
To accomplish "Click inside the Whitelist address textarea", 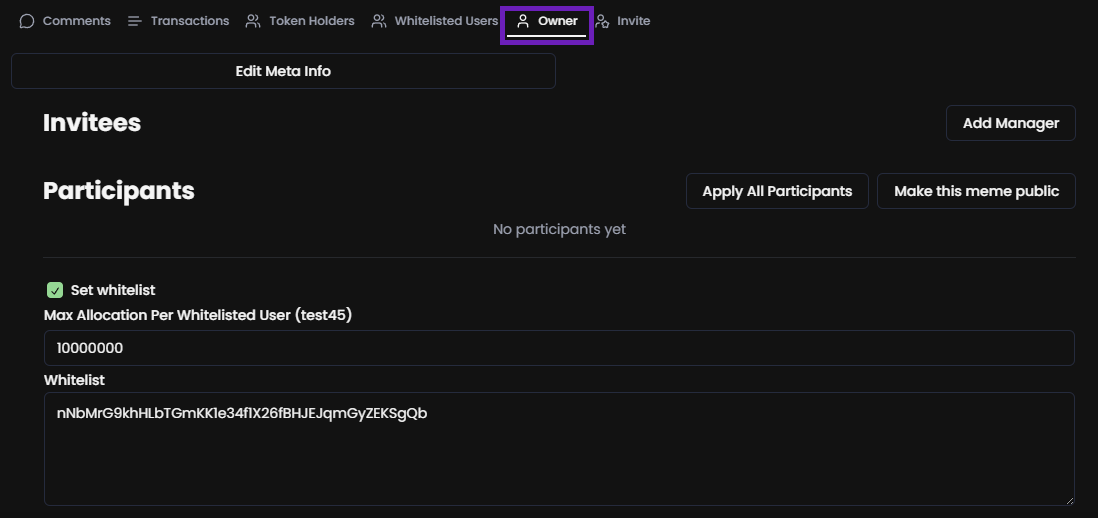I will click(x=558, y=448).
